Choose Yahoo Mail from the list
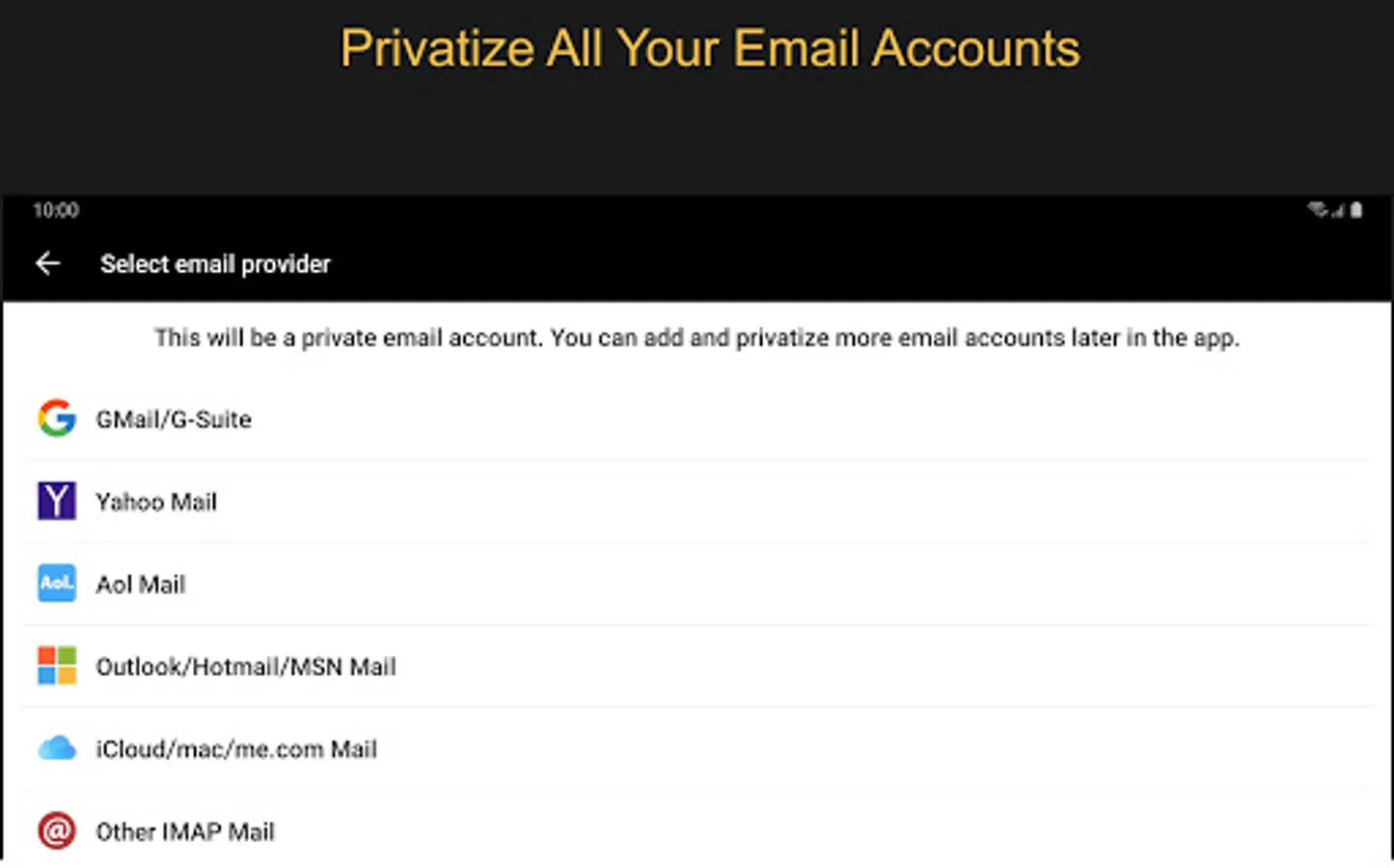This screenshot has width=1394, height=868. 156,502
